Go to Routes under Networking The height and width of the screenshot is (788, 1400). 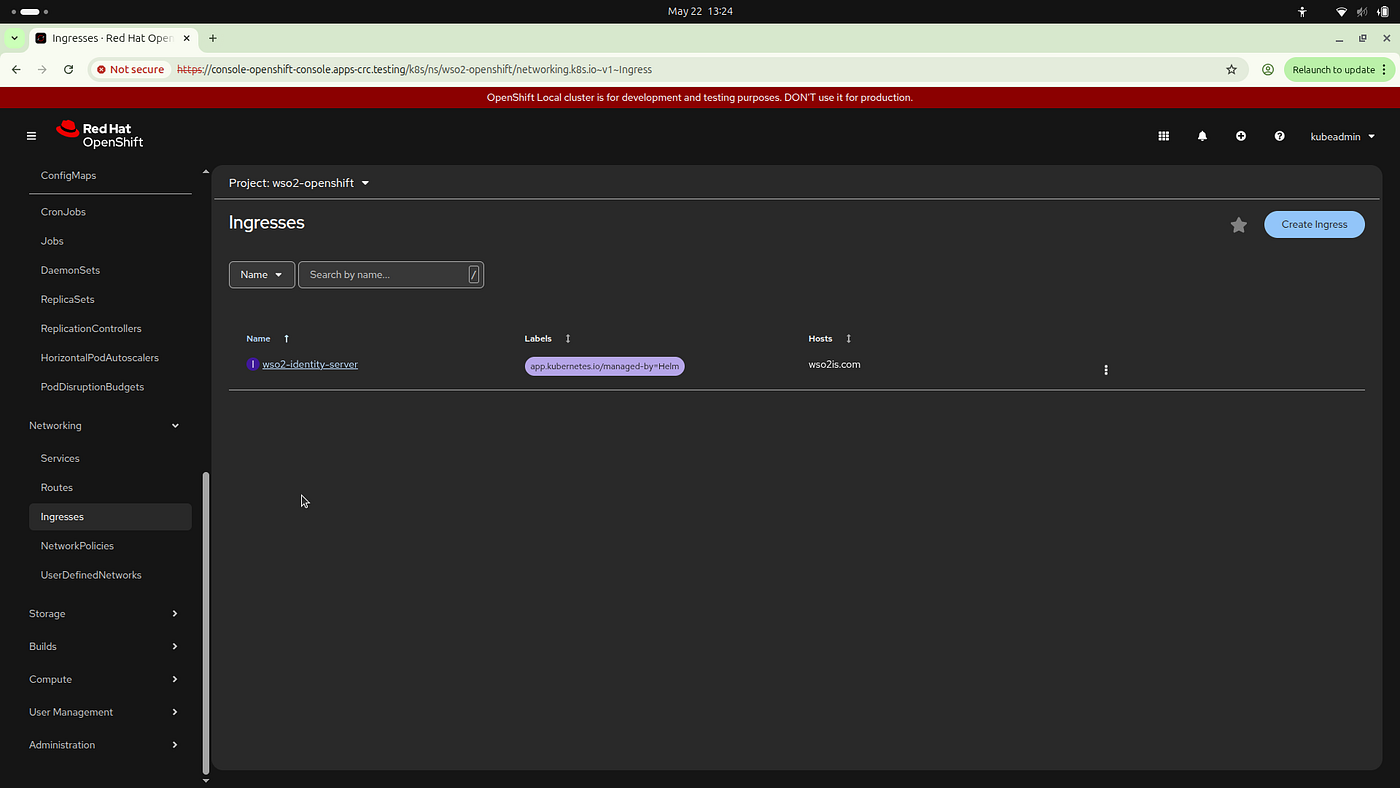tap(57, 488)
